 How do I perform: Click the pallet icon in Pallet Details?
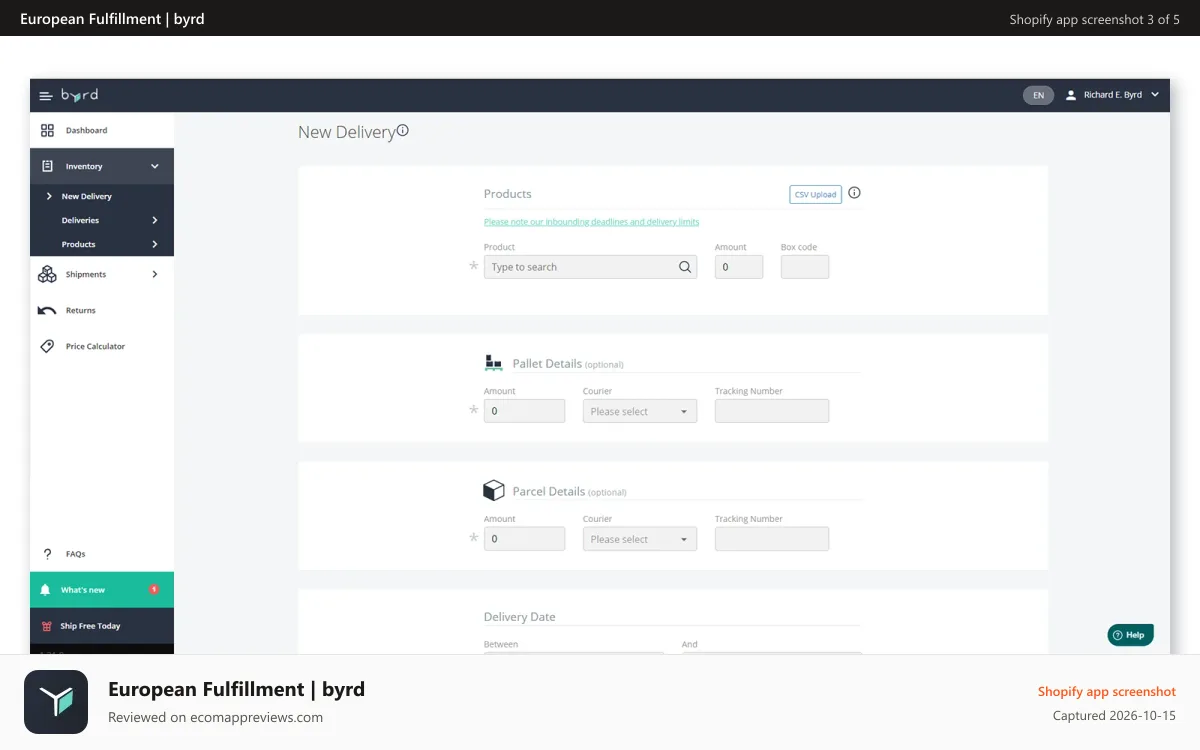(493, 362)
